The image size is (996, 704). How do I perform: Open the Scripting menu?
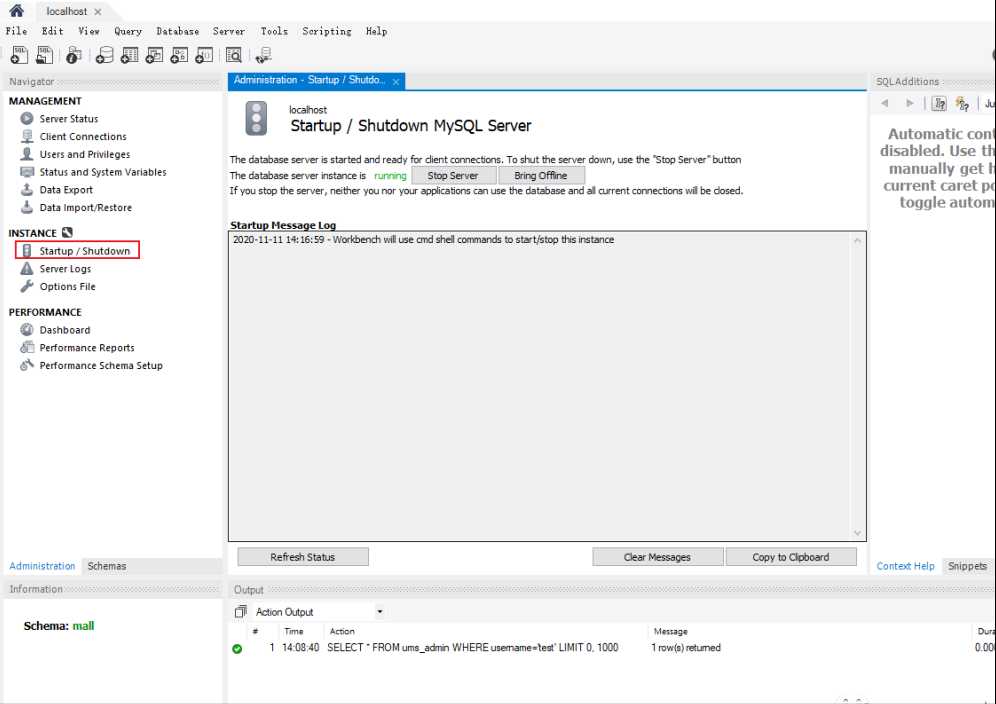click(326, 30)
